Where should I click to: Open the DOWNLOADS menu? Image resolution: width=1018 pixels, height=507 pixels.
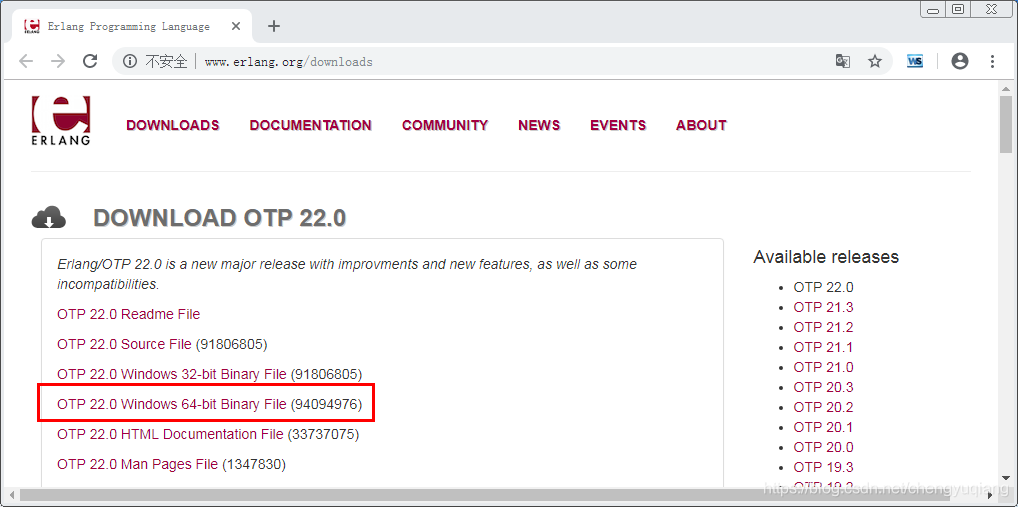click(173, 125)
